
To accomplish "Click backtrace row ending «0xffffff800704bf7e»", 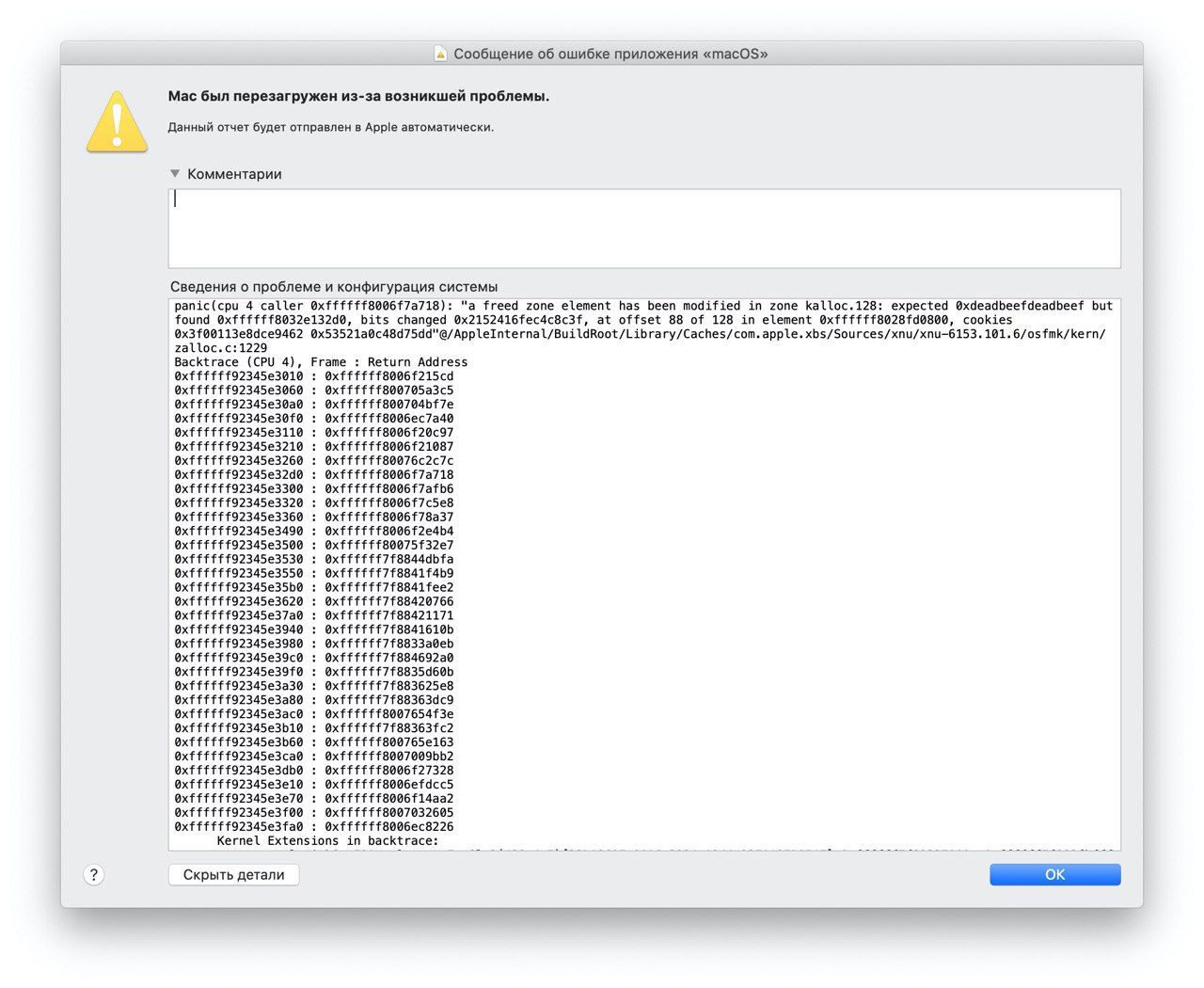I will [x=314, y=405].
